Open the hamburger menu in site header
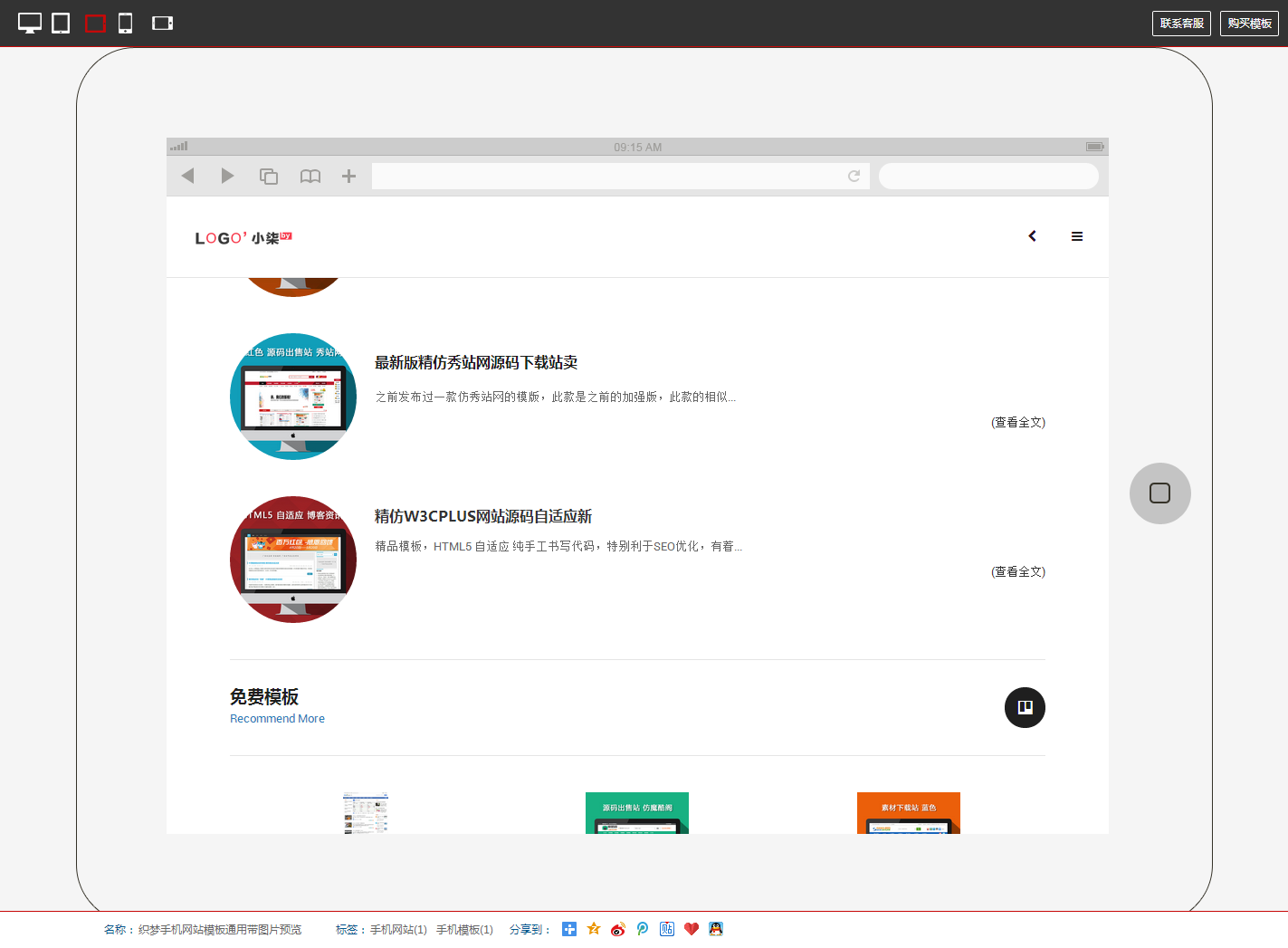The width and height of the screenshot is (1288, 948). [x=1077, y=236]
